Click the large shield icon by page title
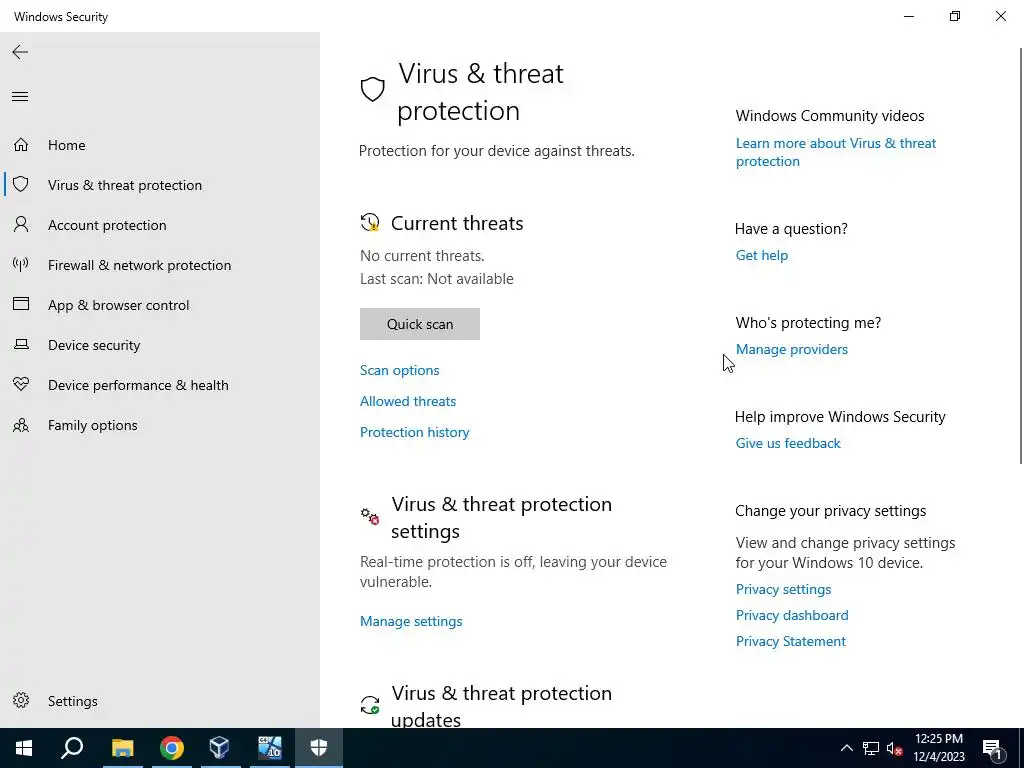1024x768 pixels. (373, 89)
